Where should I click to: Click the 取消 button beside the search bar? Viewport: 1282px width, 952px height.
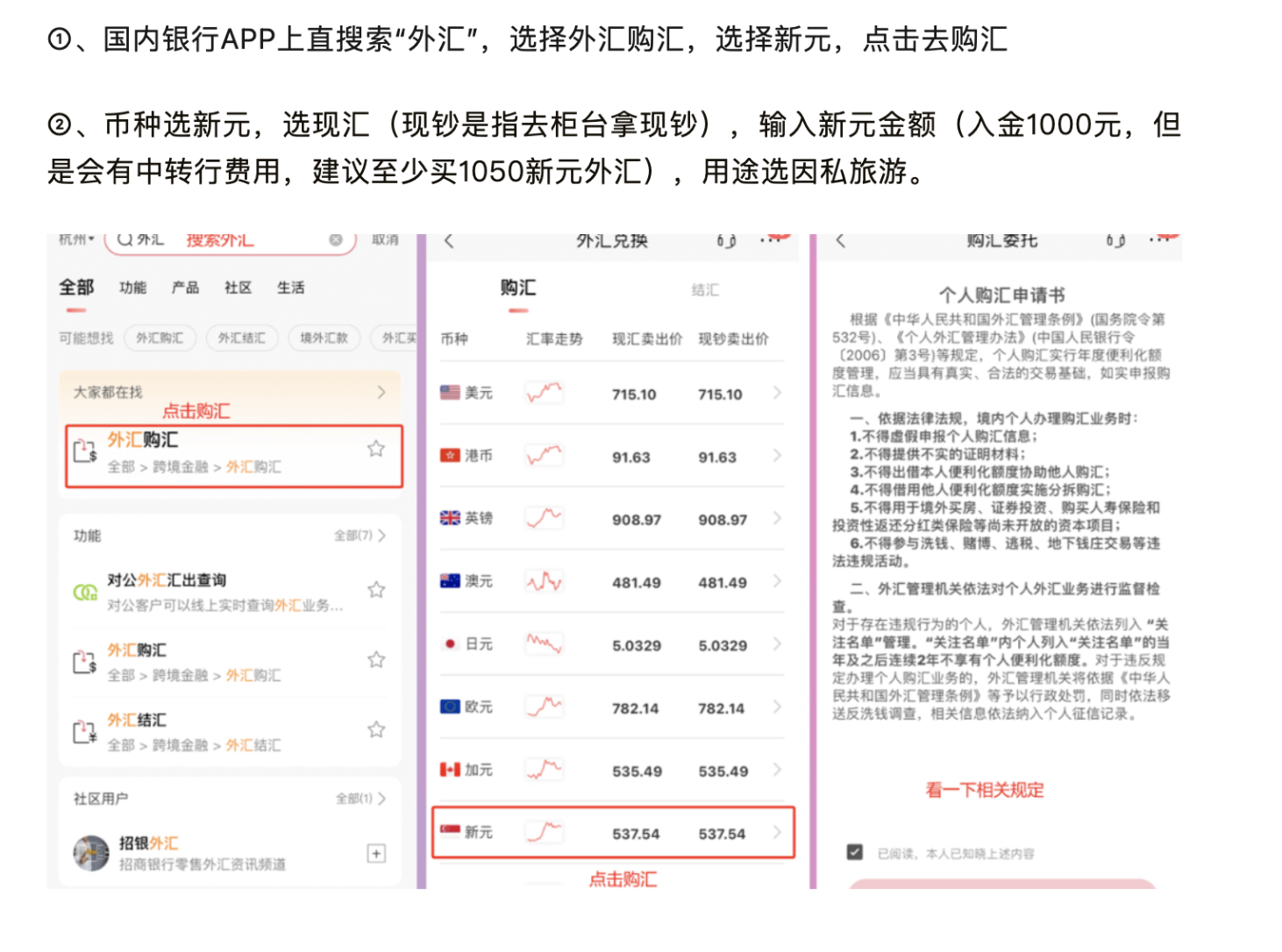click(x=385, y=239)
